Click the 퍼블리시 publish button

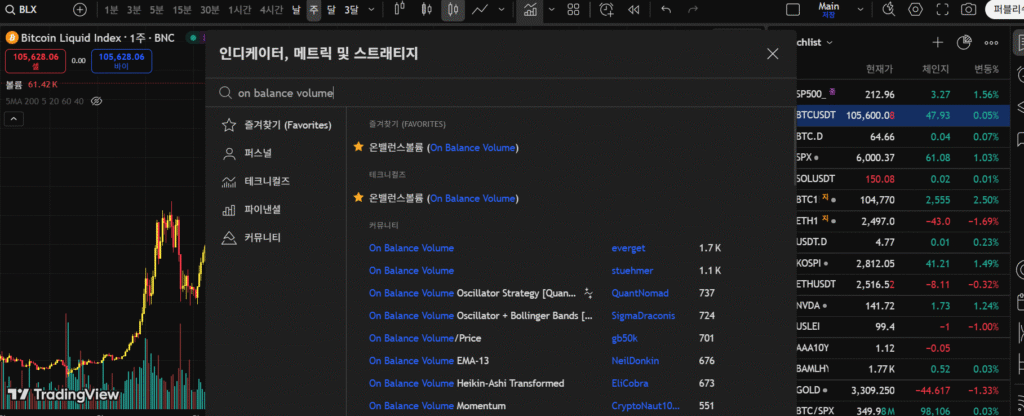pos(1006,10)
